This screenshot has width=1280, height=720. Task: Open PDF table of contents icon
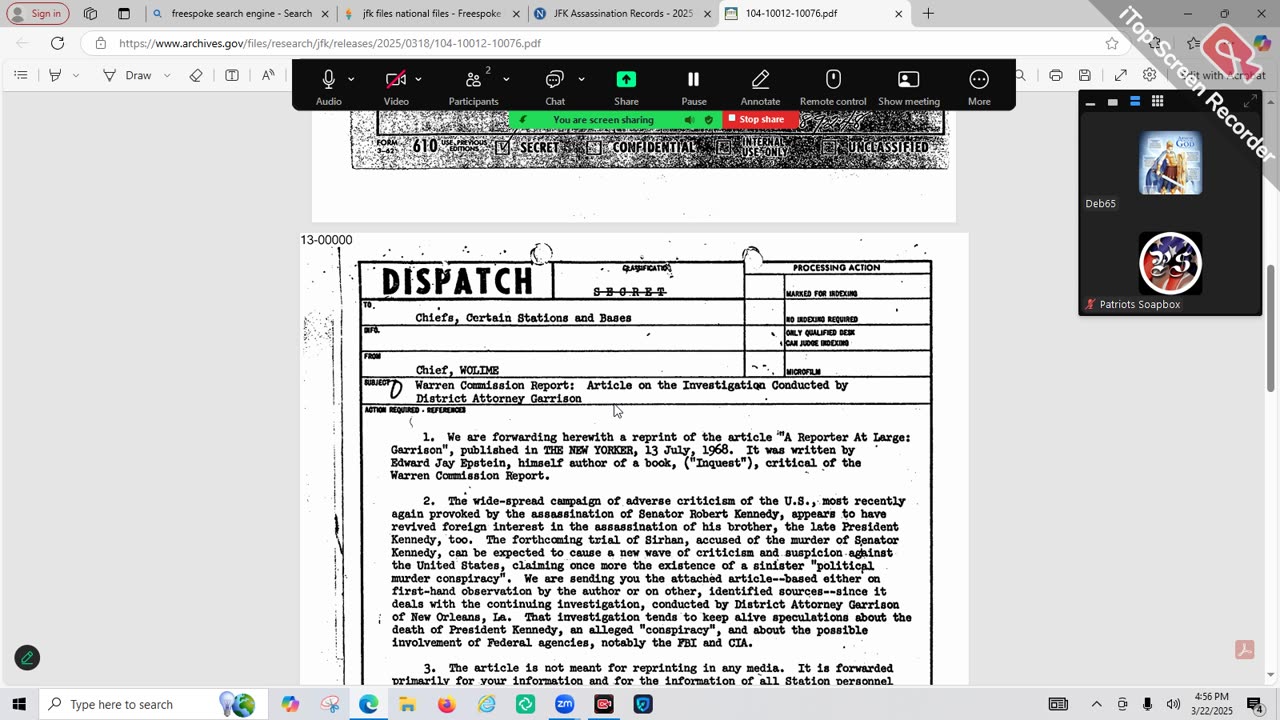pyautogui.click(x=20, y=75)
